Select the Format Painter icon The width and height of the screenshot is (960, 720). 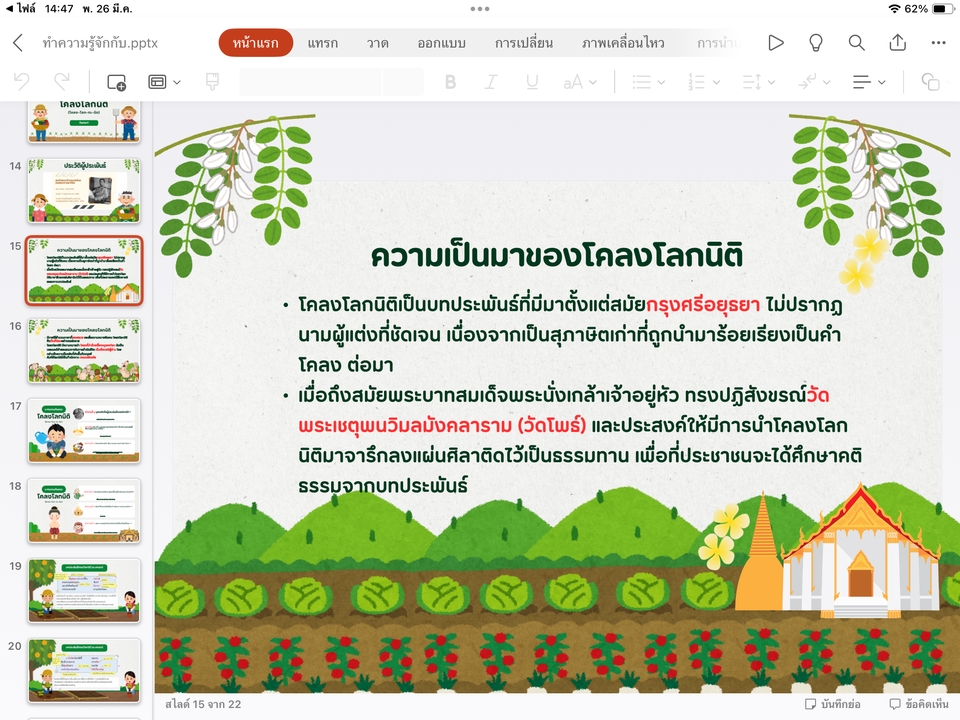(210, 82)
